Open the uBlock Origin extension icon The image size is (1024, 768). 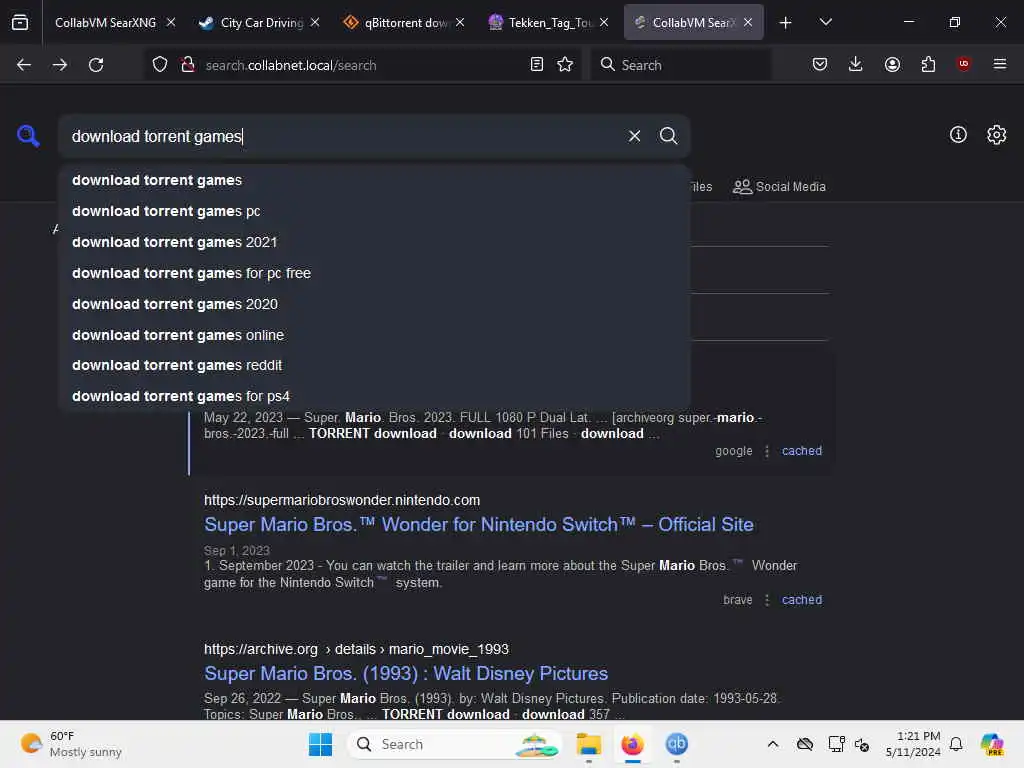pyautogui.click(x=964, y=64)
